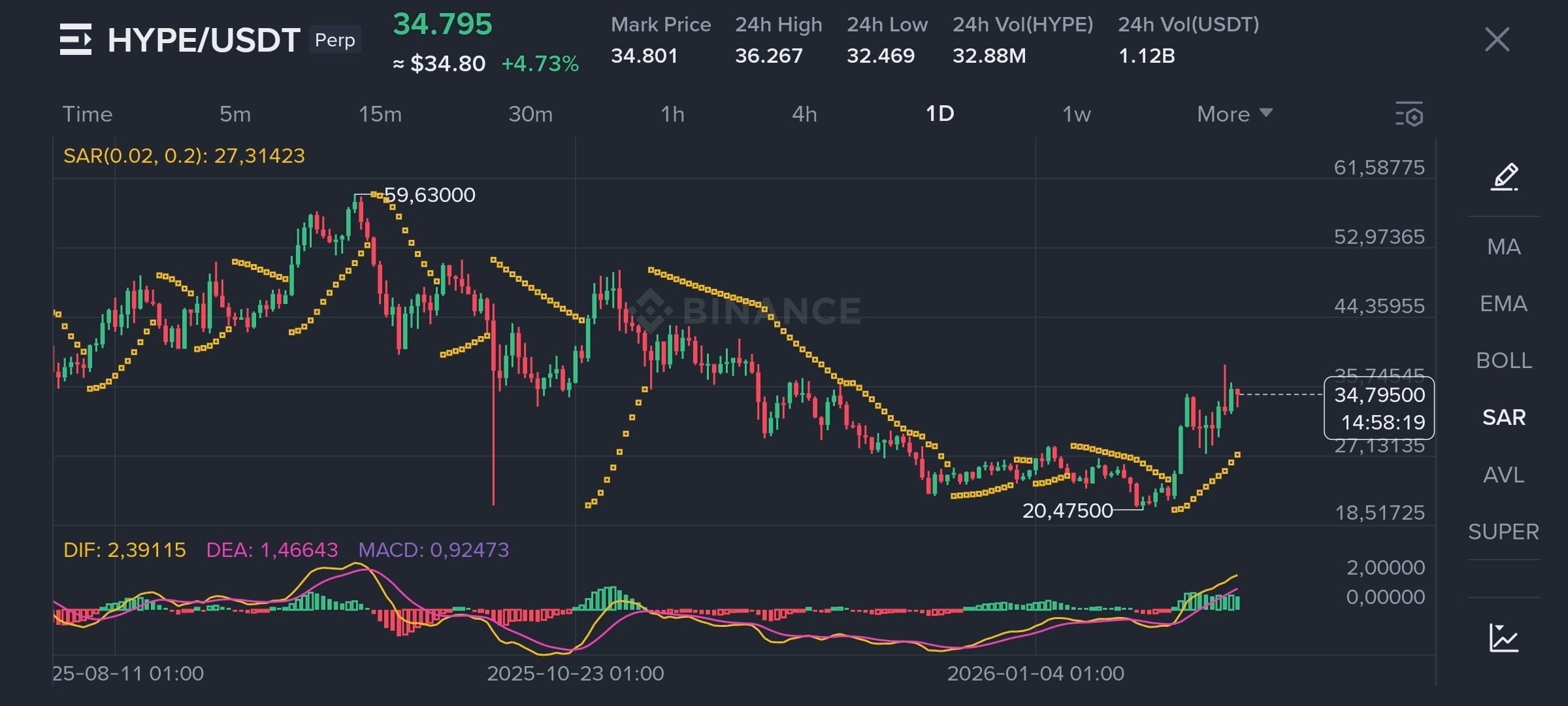Click the current price tag 34,79500
Viewport: 1568px width, 706px height.
1379,395
